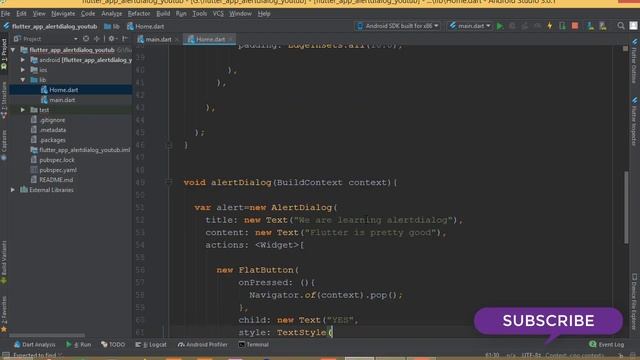Open Flutter Inspector side panel
The width and height of the screenshot is (640, 360).
point(634,121)
